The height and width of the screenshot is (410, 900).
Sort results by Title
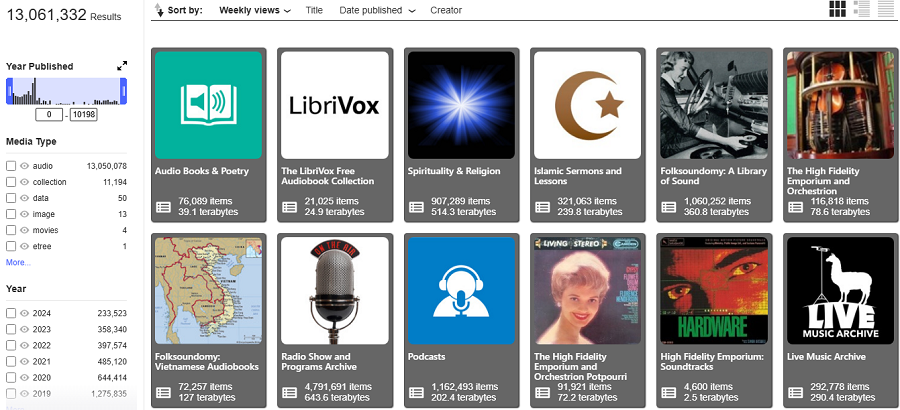tap(314, 10)
